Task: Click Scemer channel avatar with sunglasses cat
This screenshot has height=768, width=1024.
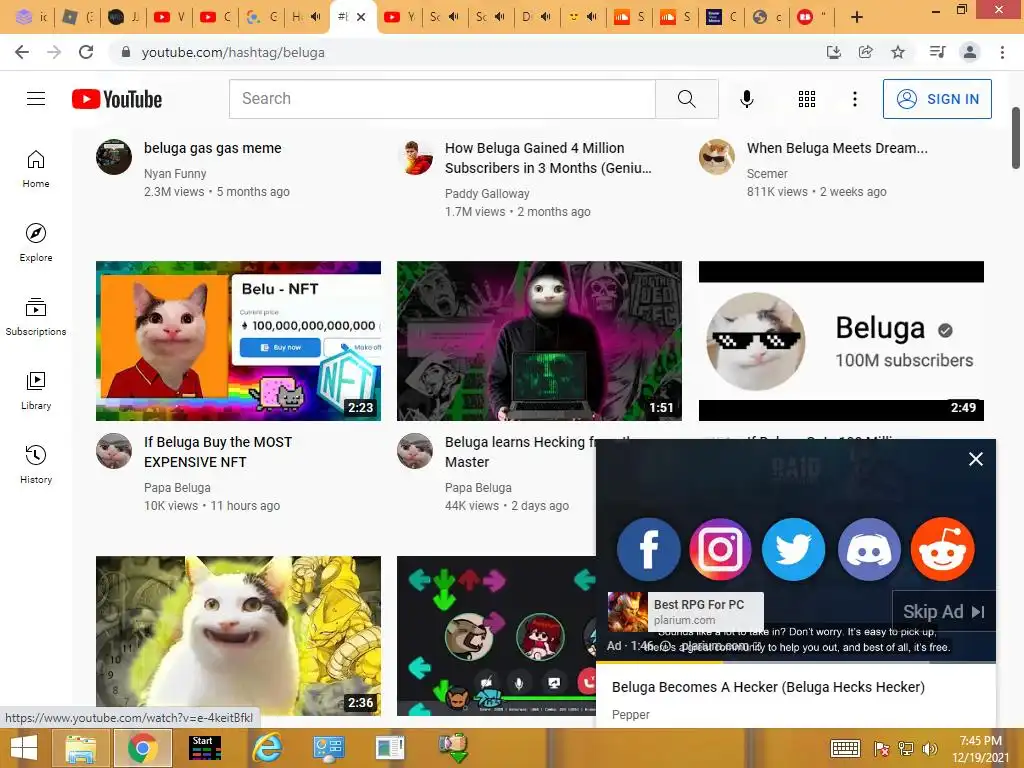Action: click(x=716, y=157)
